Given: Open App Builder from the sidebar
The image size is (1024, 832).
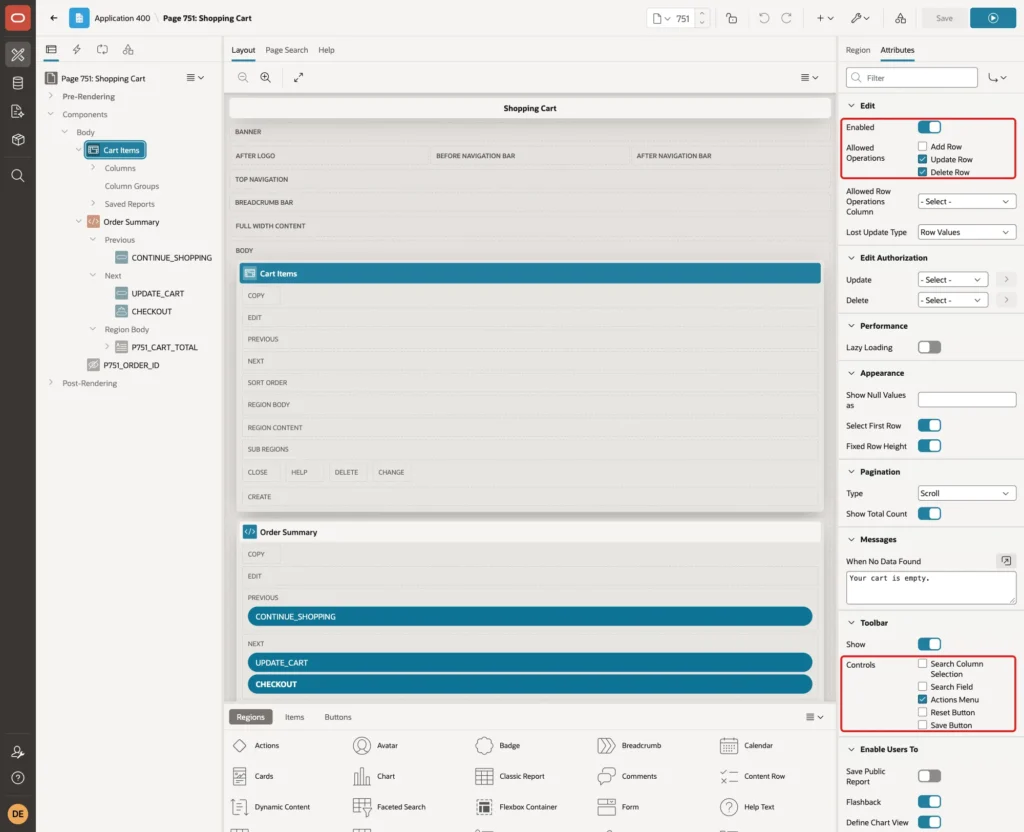Looking at the screenshot, I should tap(18, 55).
